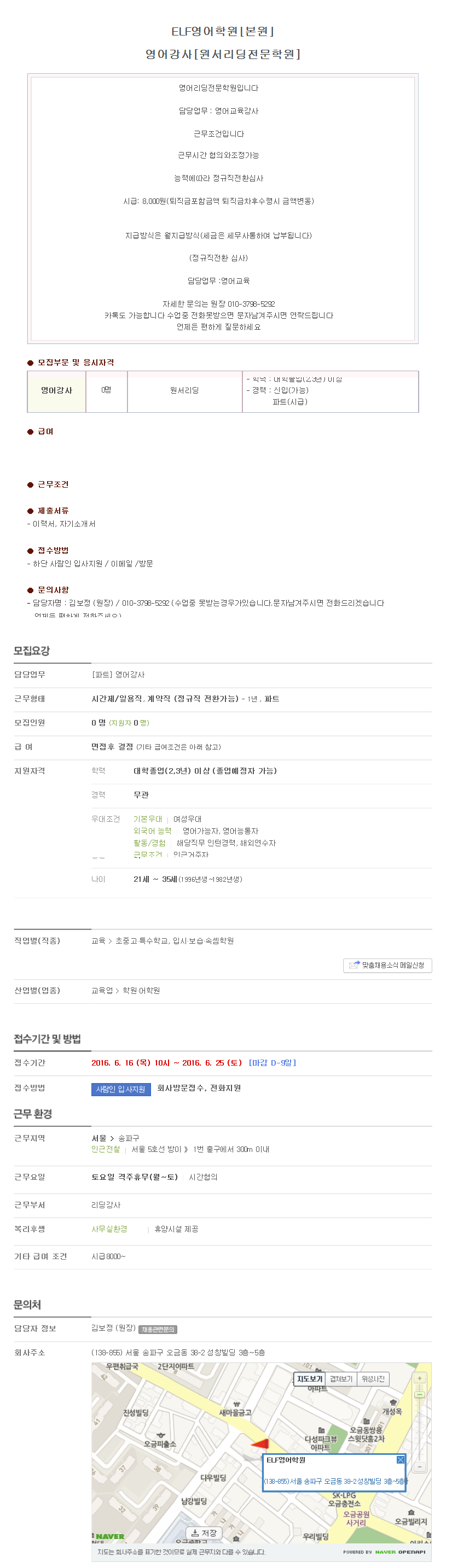Close the ELF영어학원 map info popup
The width and height of the screenshot is (452, 1568).
(400, 1460)
